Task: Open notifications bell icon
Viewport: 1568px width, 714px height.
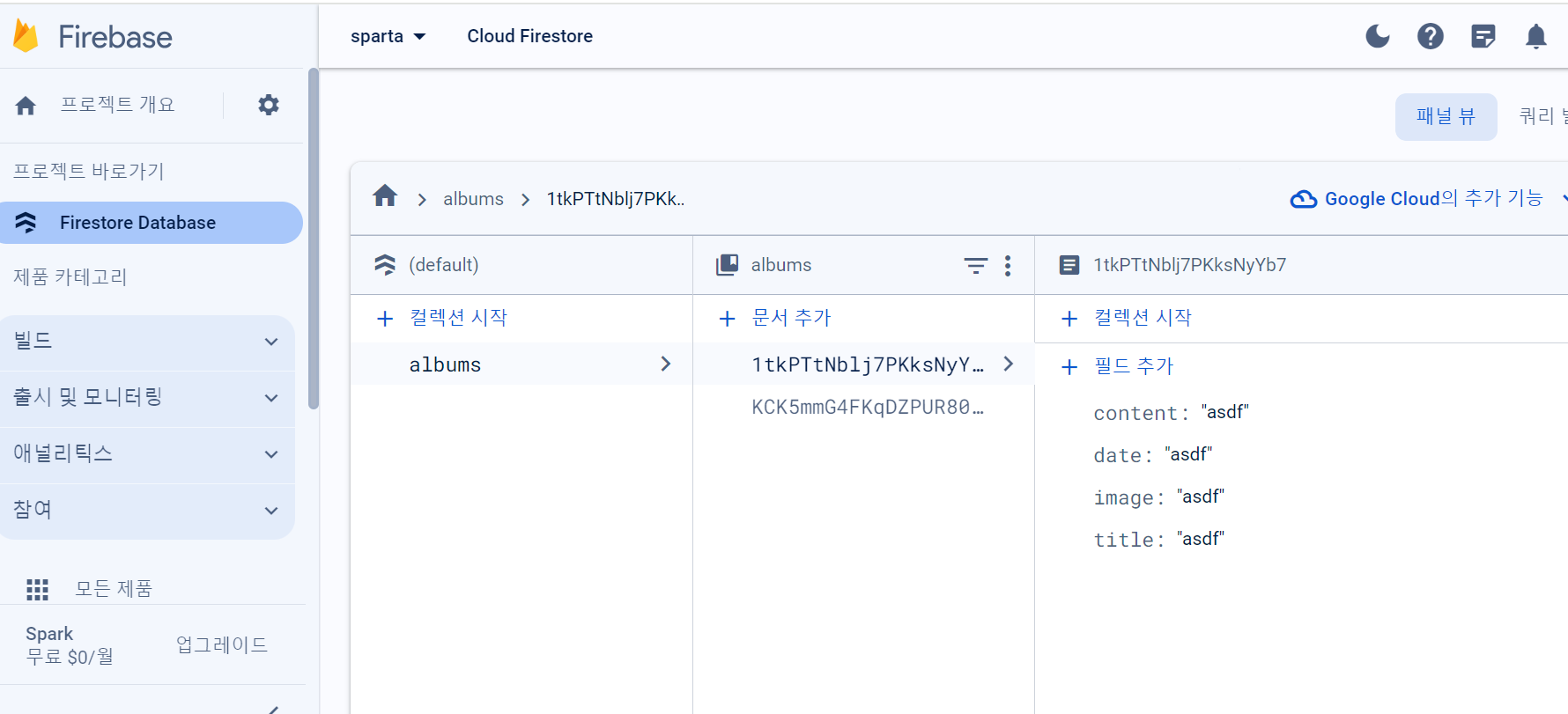Action: 1536,36
